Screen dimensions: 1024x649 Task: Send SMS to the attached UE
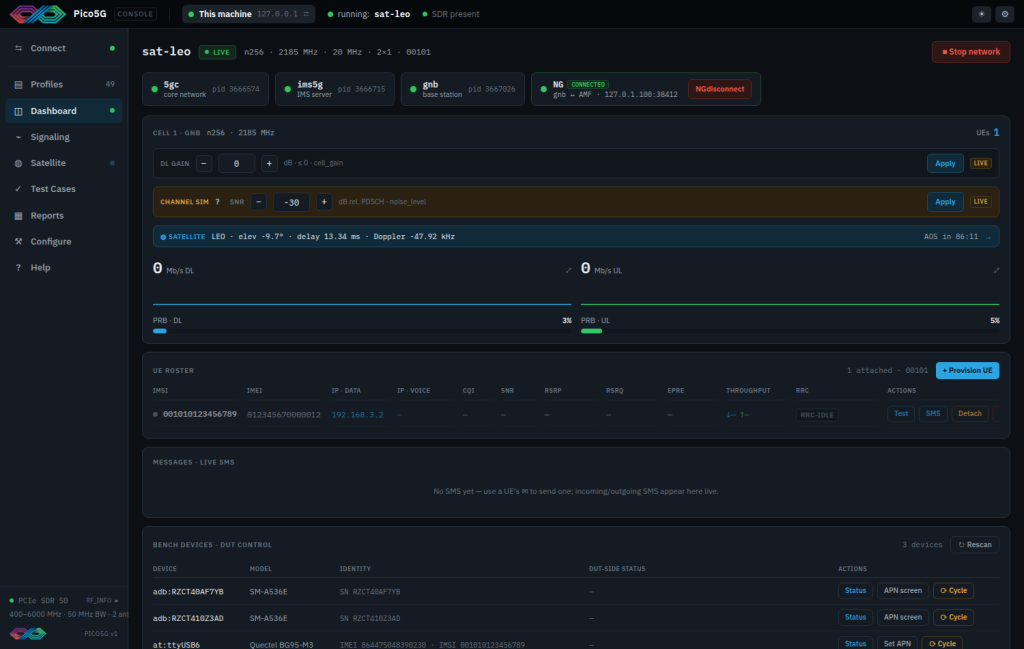point(933,414)
